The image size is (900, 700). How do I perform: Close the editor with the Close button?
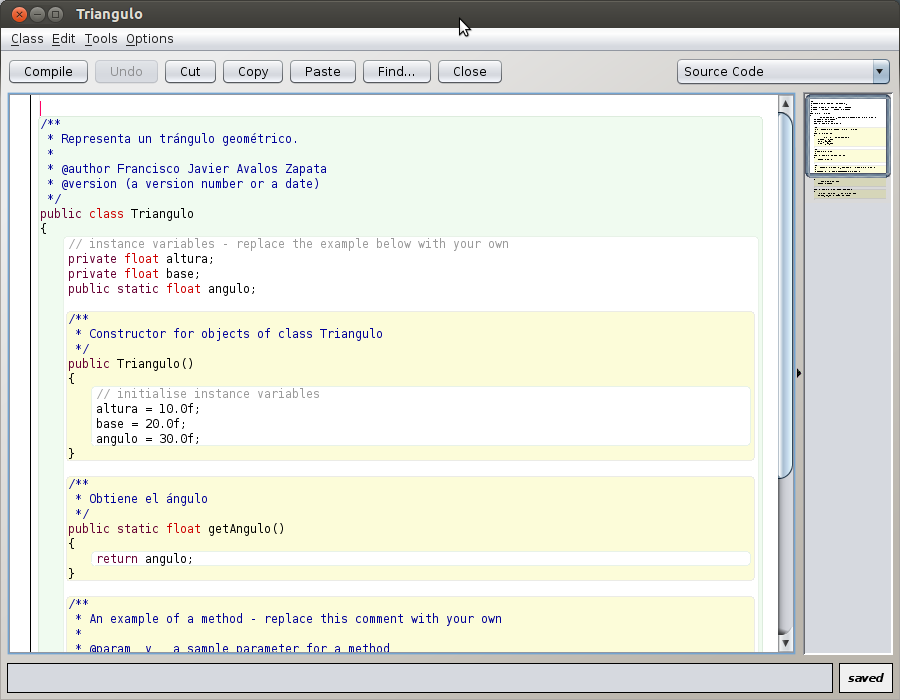470,72
